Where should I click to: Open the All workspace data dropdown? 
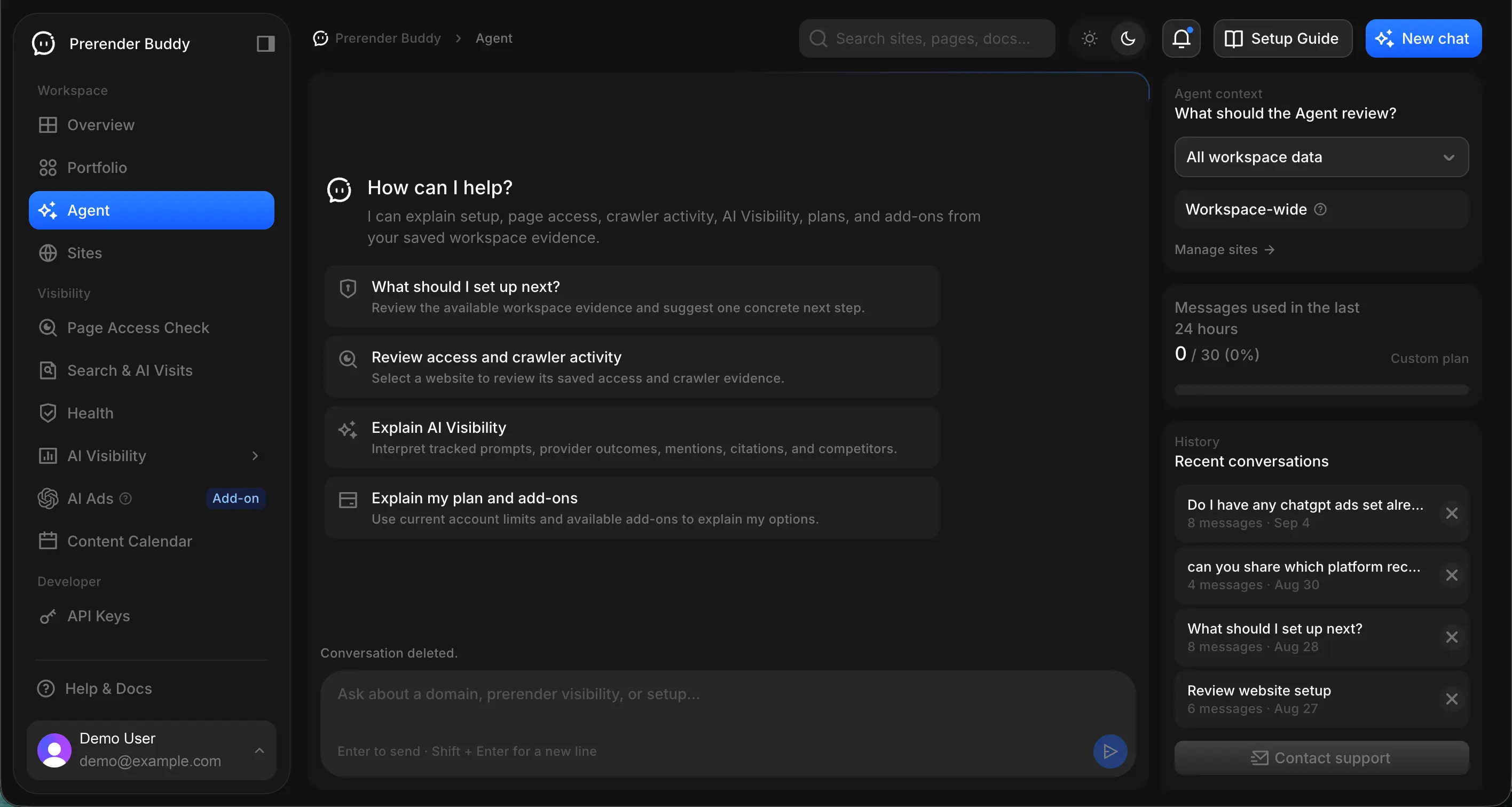(1321, 157)
